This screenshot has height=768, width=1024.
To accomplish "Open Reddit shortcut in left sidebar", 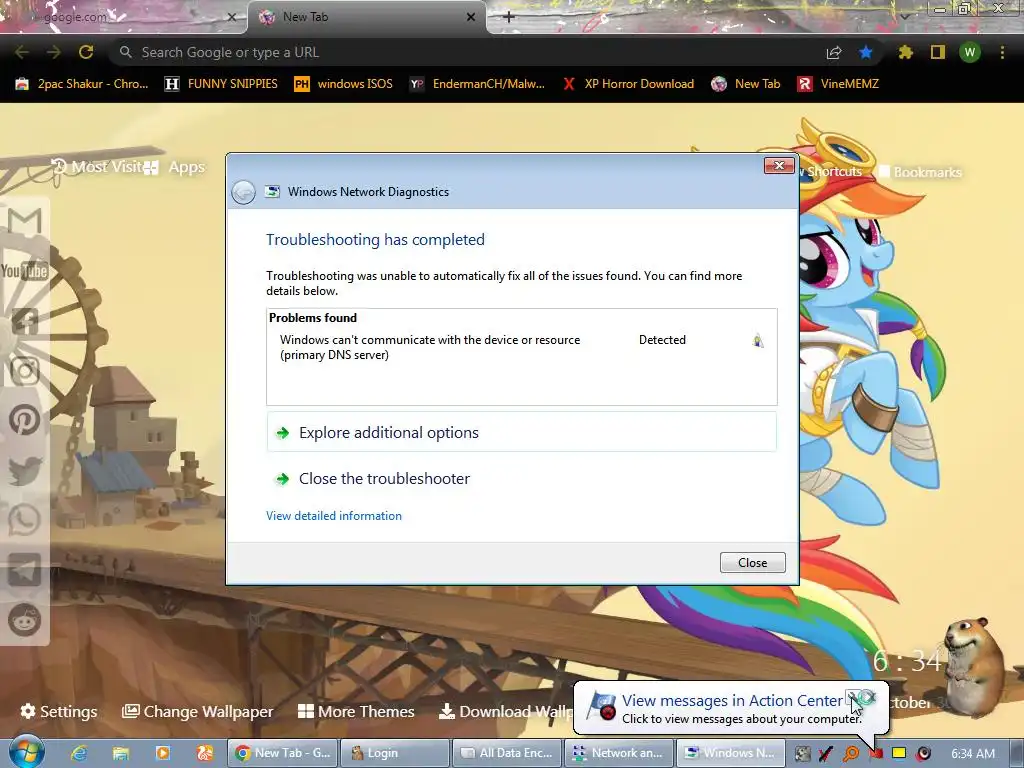I will pyautogui.click(x=25, y=620).
